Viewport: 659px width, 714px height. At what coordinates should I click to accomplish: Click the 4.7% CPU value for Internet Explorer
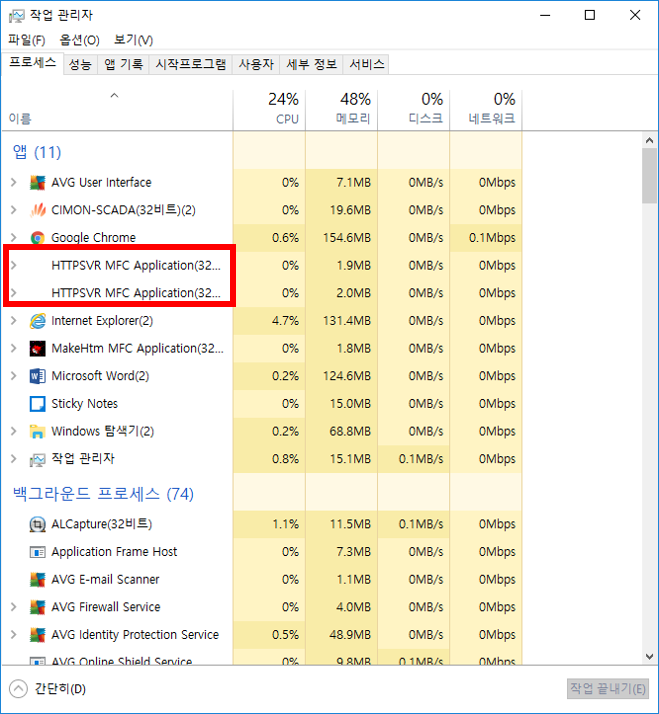tap(285, 321)
